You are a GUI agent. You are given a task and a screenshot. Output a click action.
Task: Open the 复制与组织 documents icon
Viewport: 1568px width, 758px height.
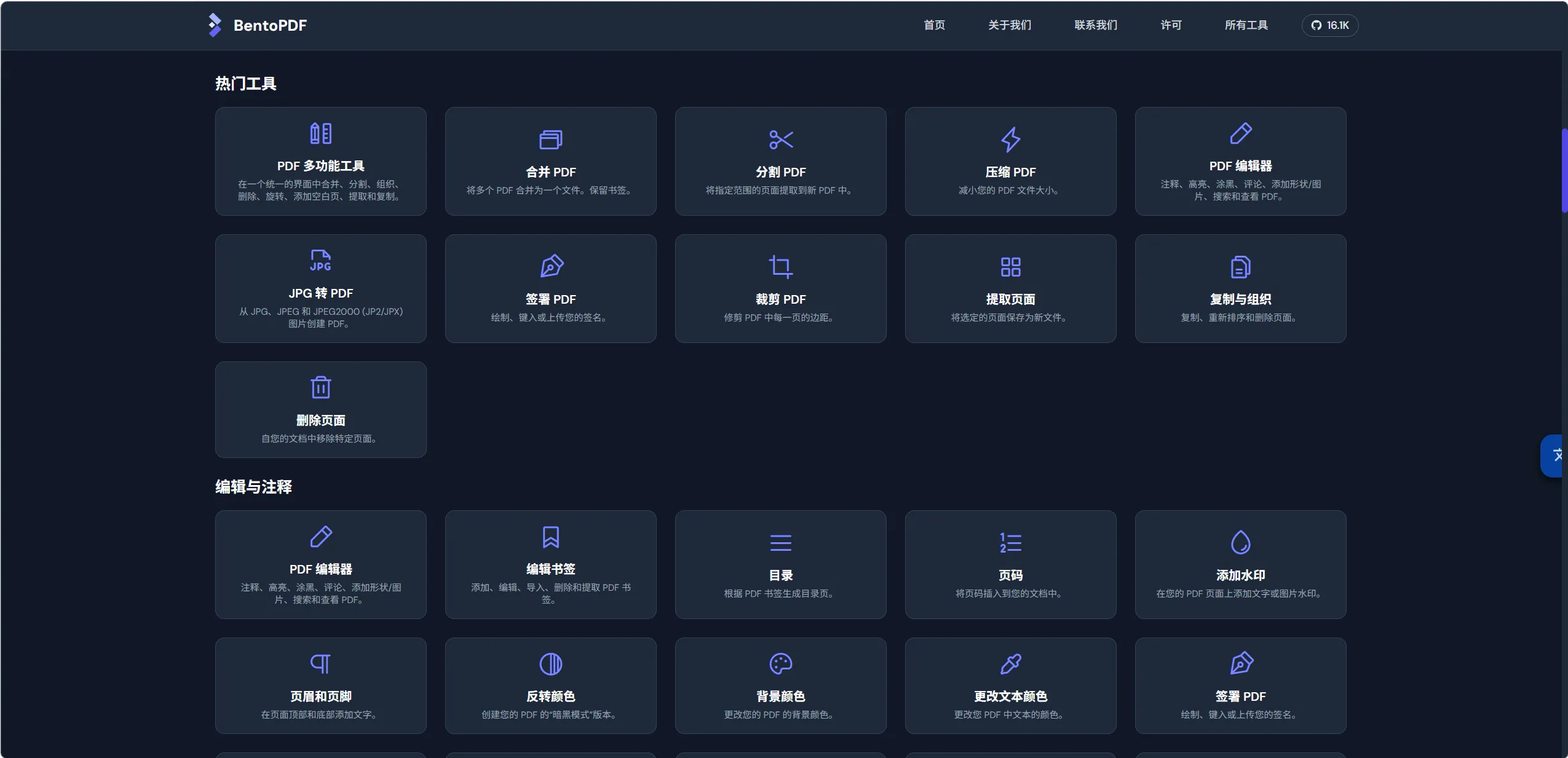(x=1240, y=267)
